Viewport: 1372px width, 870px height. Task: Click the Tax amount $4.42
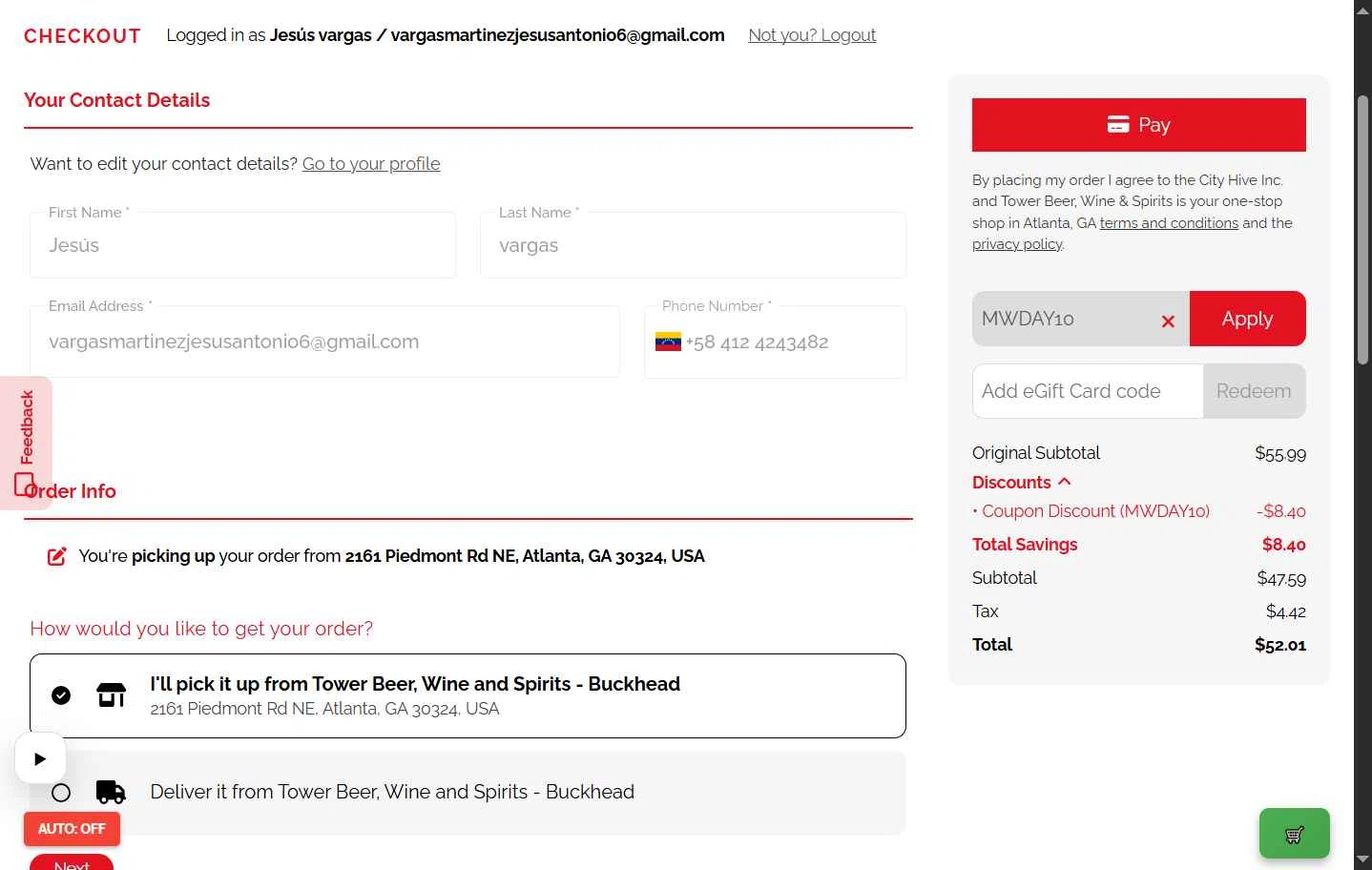1286,611
